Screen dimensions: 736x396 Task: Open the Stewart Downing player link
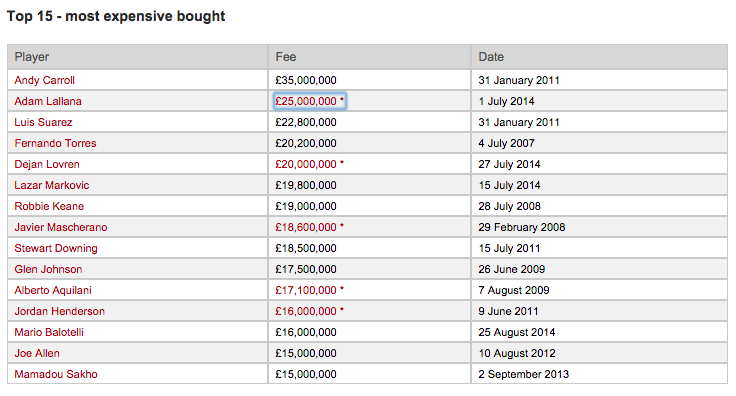coord(56,249)
